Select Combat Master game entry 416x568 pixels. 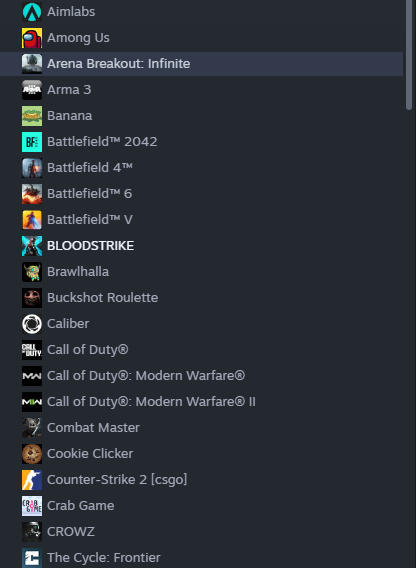[201, 428]
